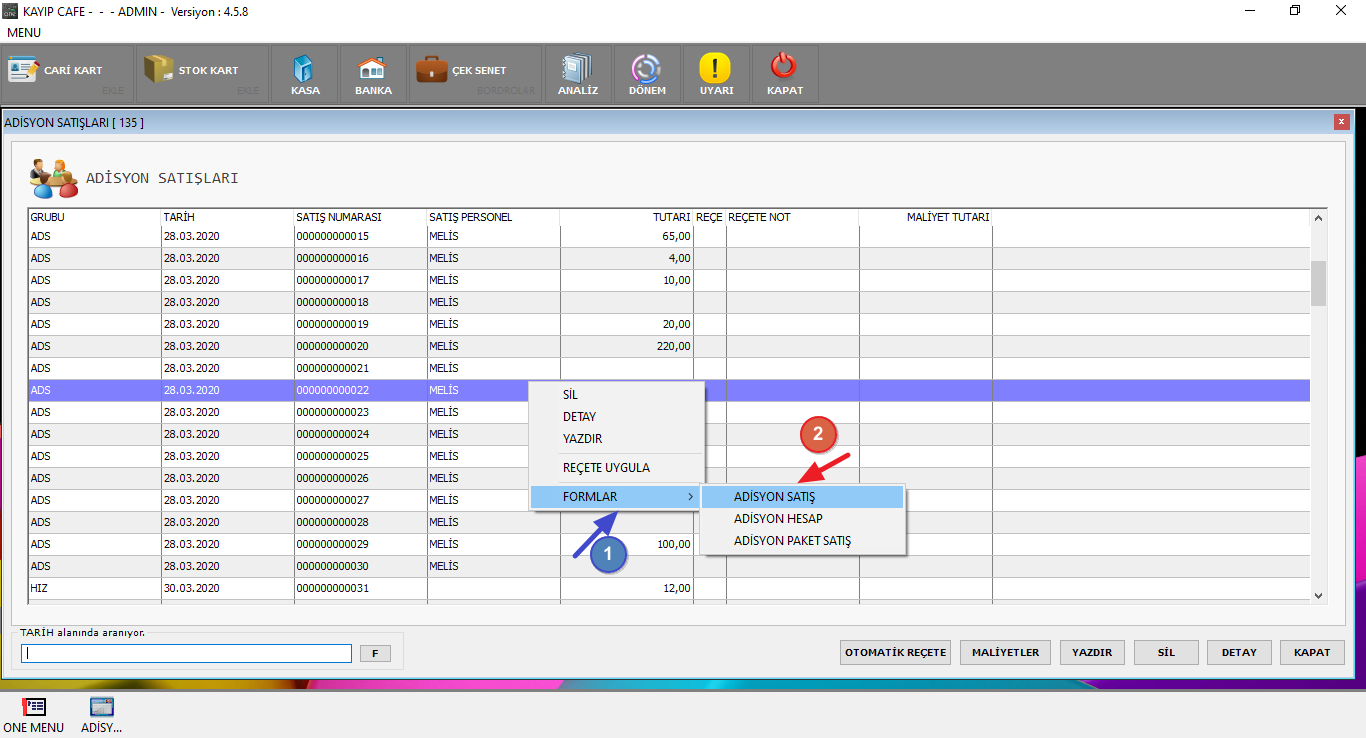Click the vertical scrollbar thumb
The image size is (1366, 738).
tap(1318, 283)
